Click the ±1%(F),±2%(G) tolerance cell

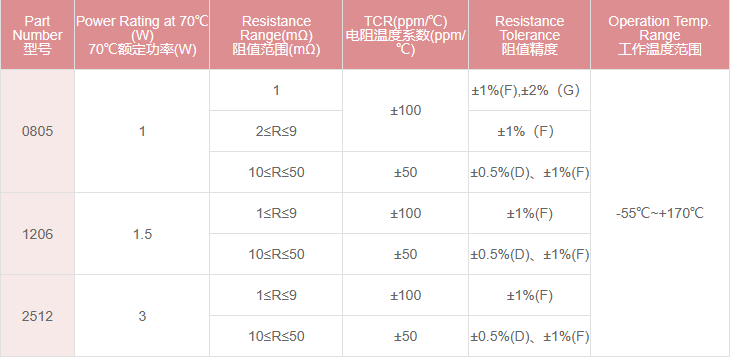pos(530,90)
